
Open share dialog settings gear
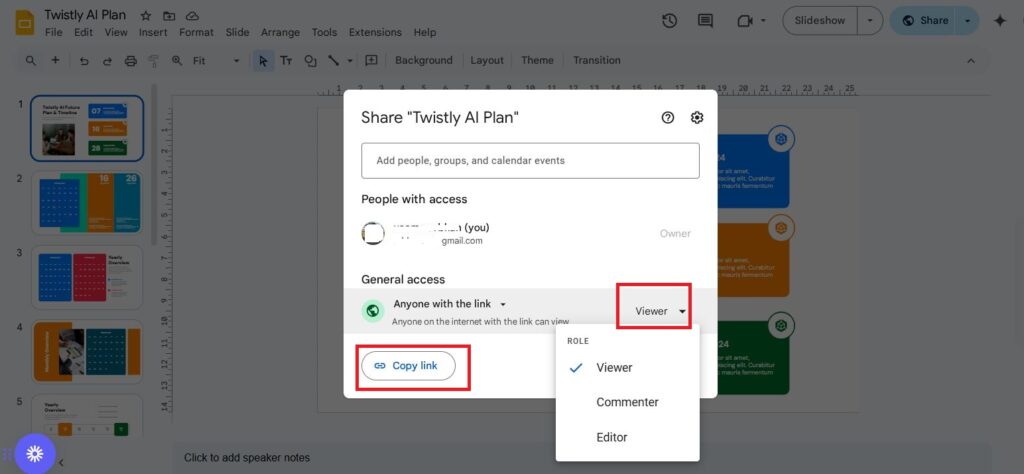[x=697, y=118]
